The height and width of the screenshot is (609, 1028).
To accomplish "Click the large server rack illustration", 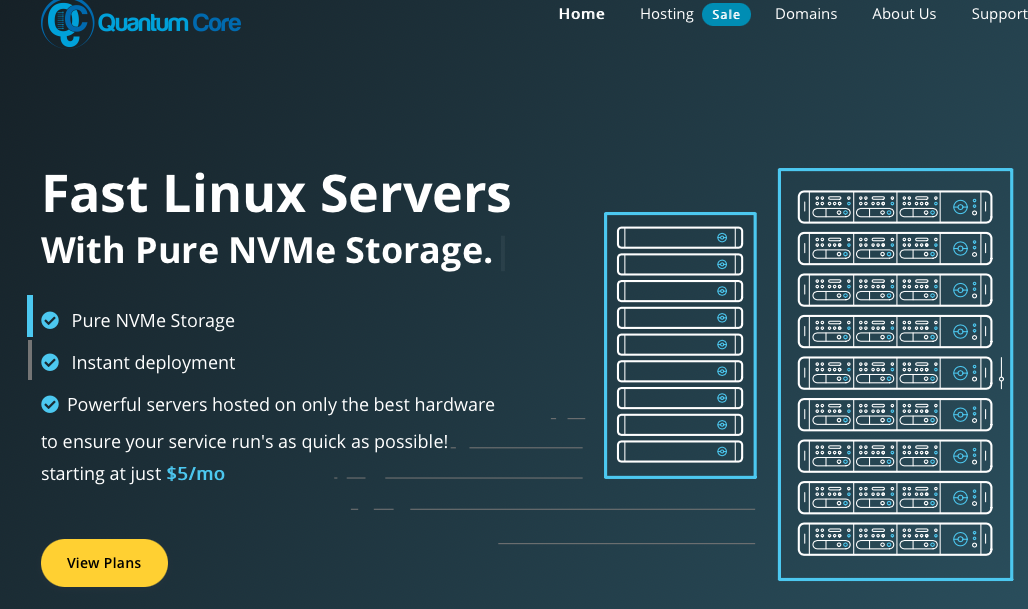I will pos(894,373).
